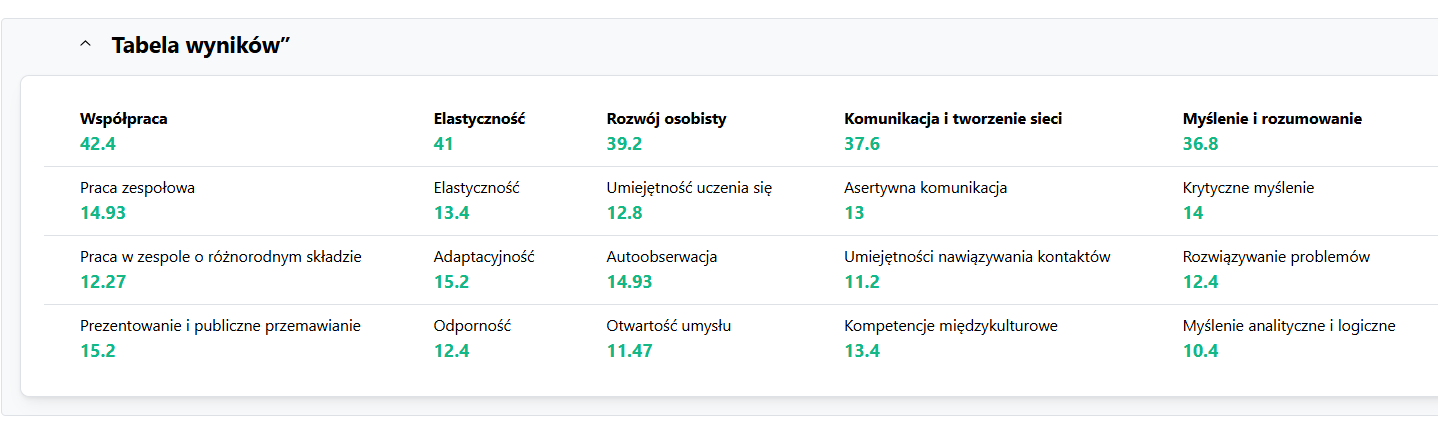The width and height of the screenshot is (1438, 437).
Task: Select Myślenie i rozumowanie header
Action: pyautogui.click(x=1272, y=118)
